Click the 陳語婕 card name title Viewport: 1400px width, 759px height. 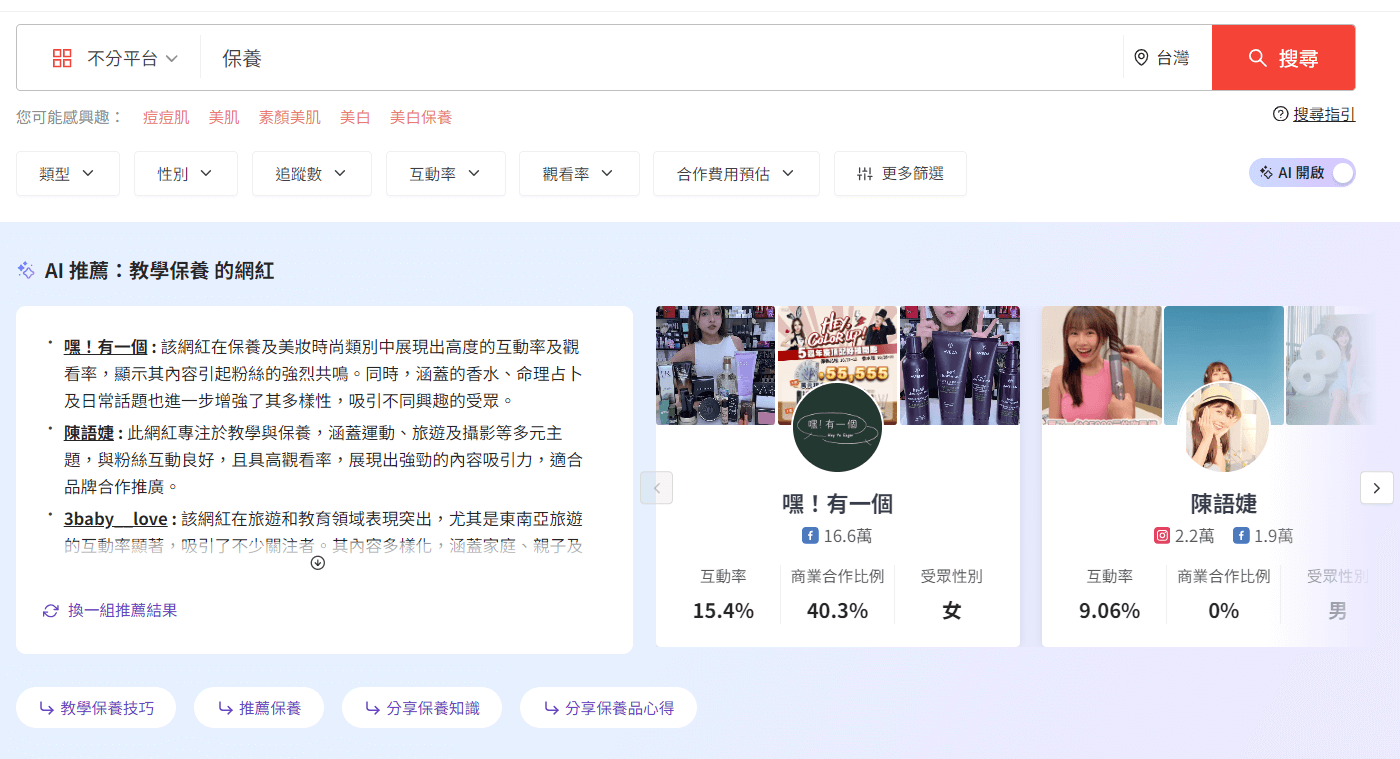tap(1224, 503)
